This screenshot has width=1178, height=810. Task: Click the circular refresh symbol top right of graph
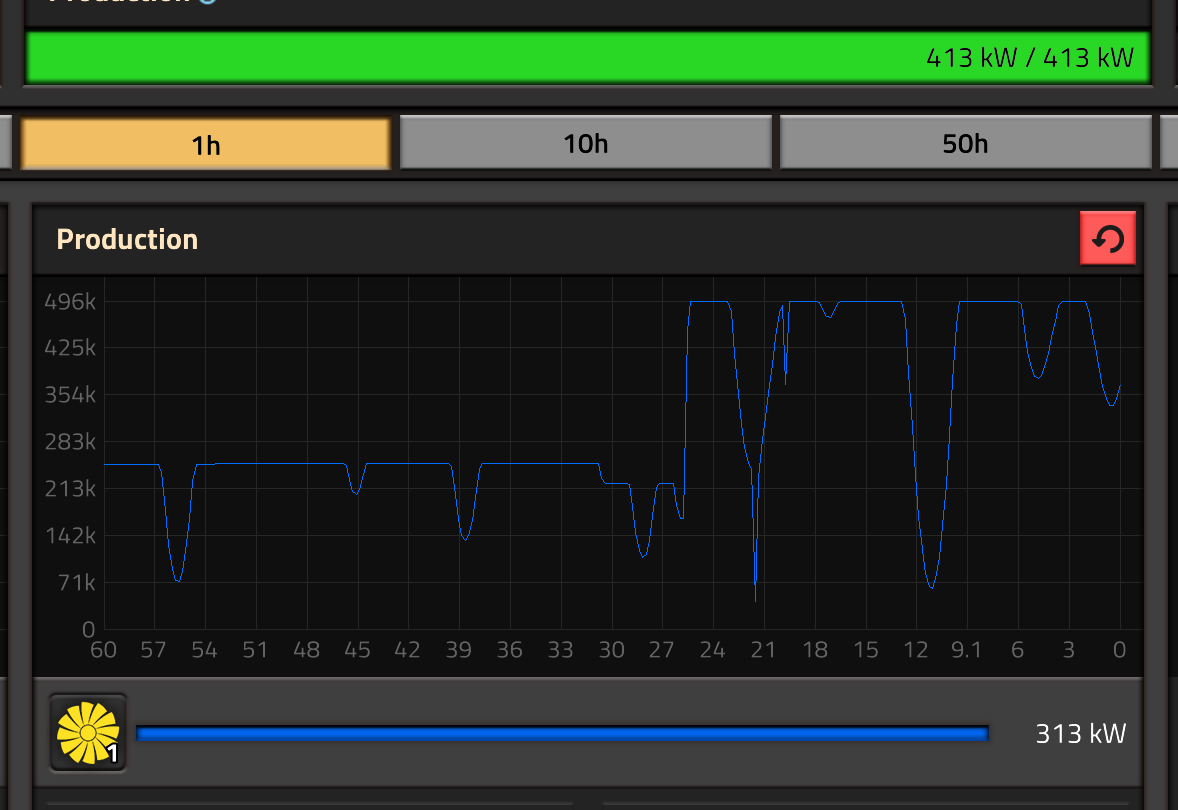coord(1108,238)
